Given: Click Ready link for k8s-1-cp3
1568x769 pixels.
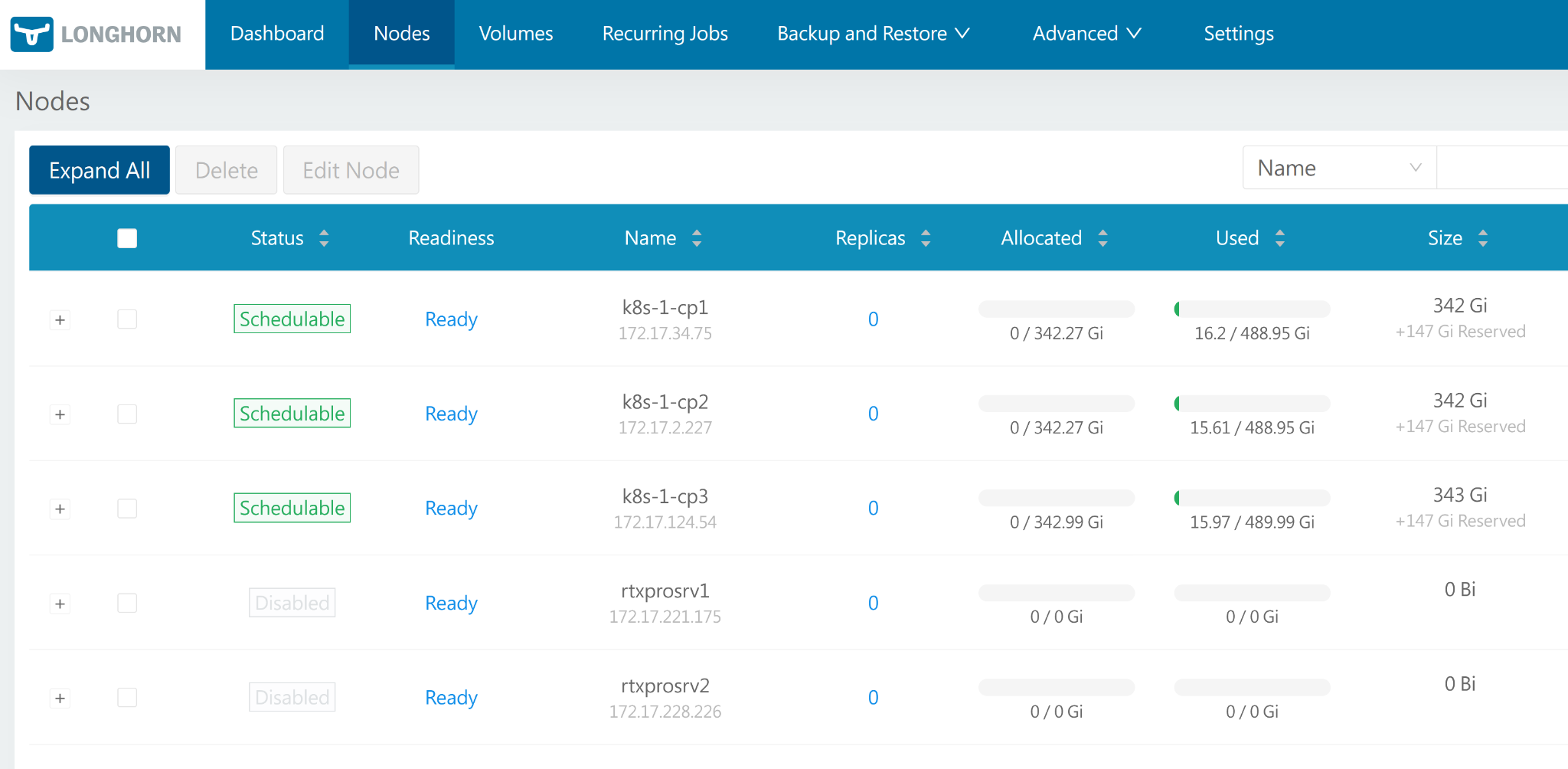Looking at the screenshot, I should [451, 509].
